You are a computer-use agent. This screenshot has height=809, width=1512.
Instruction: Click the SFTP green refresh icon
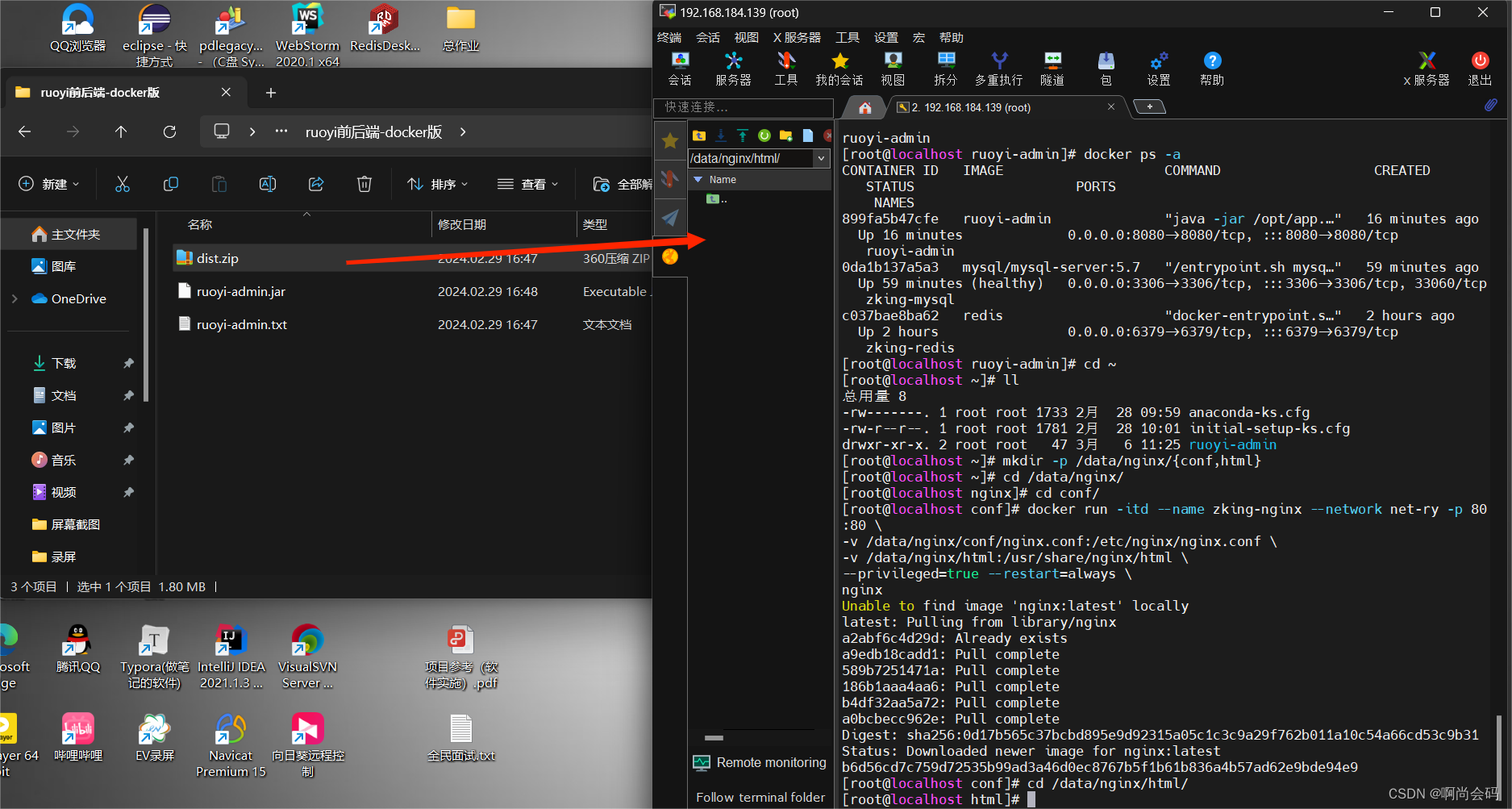[x=764, y=136]
